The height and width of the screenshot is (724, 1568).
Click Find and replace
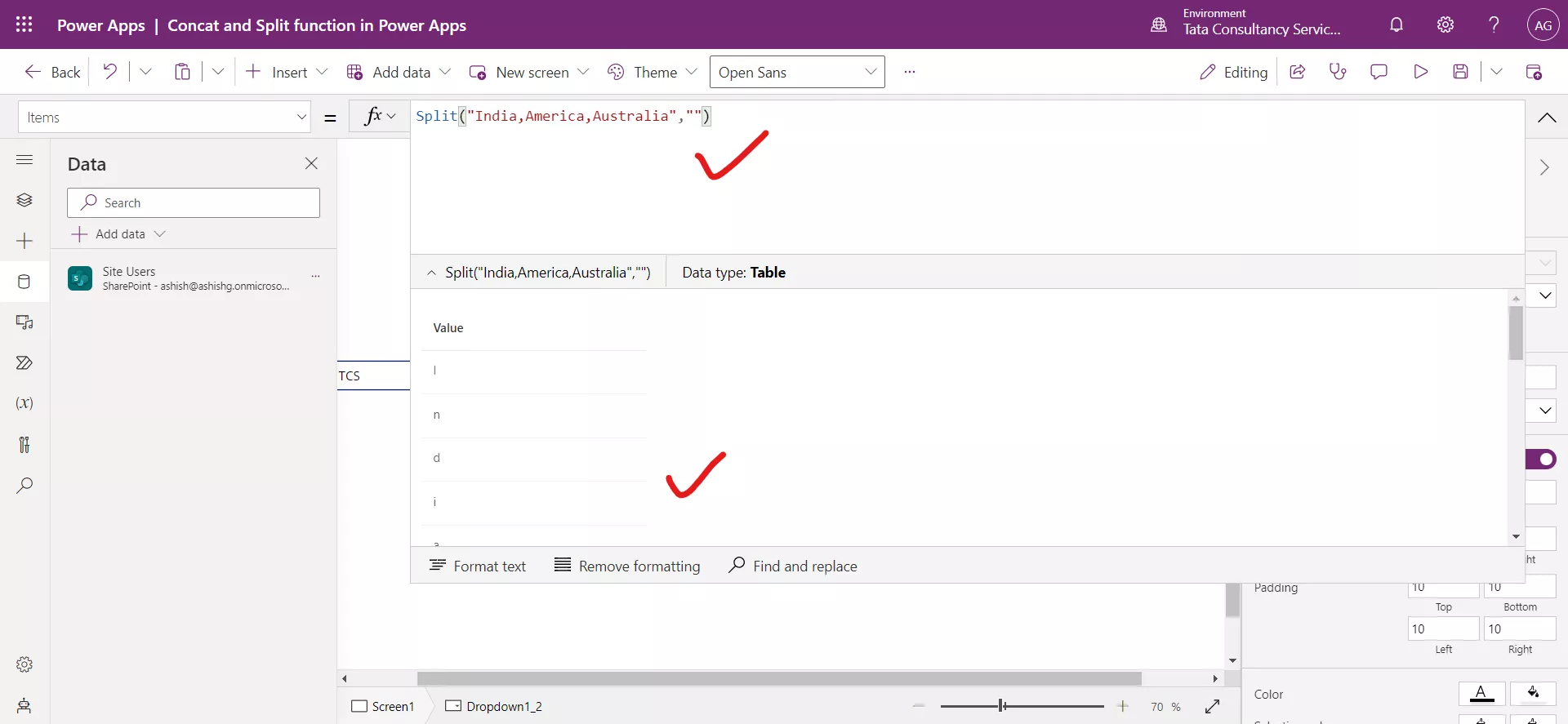[792, 566]
